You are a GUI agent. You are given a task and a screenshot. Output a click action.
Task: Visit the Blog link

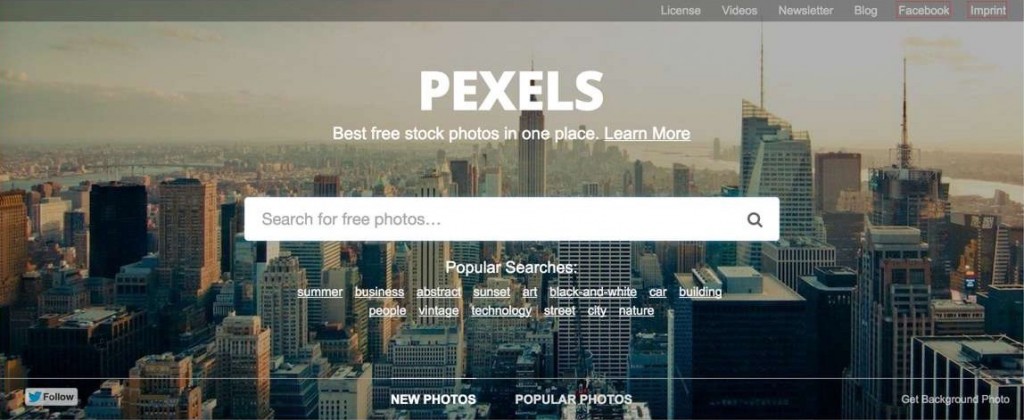[865, 10]
